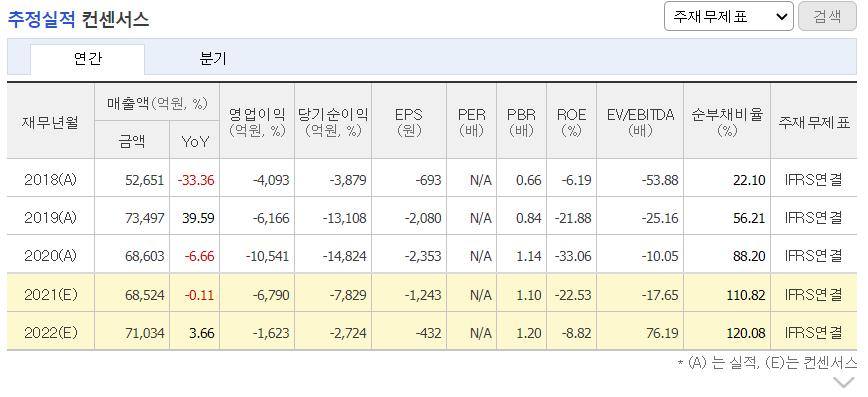Click the 추정실적 컨센서스 heading
This screenshot has height=397, width=868.
point(78,20)
